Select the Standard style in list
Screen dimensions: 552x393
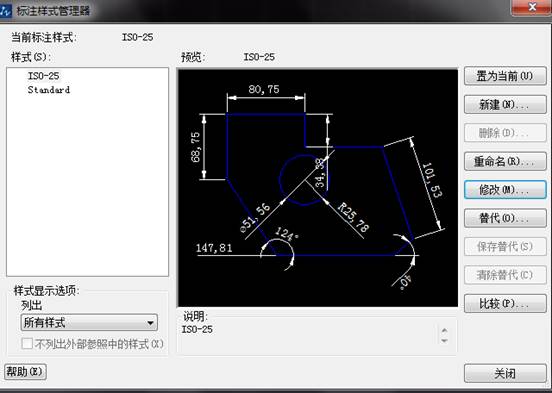click(x=49, y=90)
